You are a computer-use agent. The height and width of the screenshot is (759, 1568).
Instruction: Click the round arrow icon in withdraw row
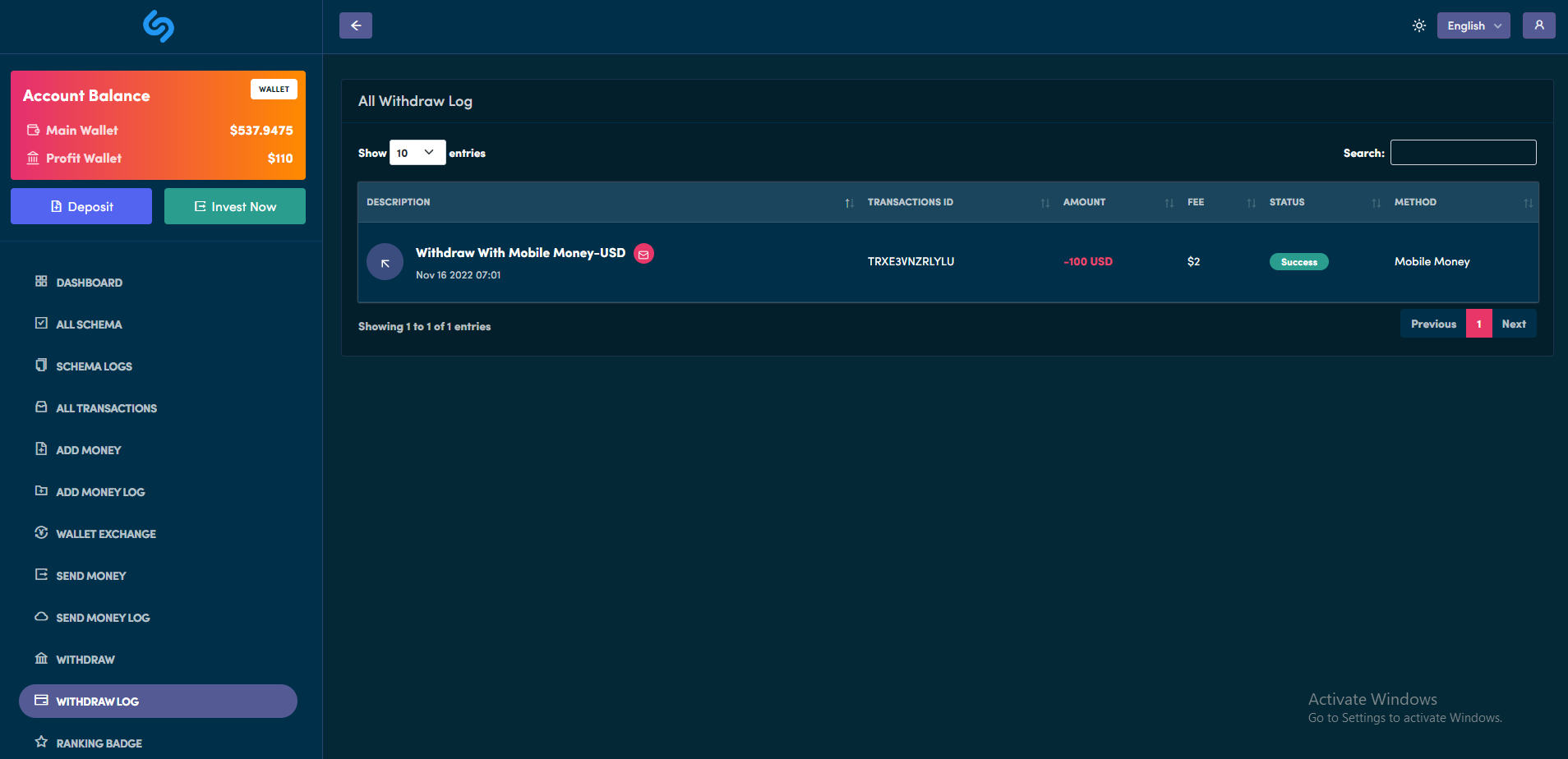click(385, 262)
